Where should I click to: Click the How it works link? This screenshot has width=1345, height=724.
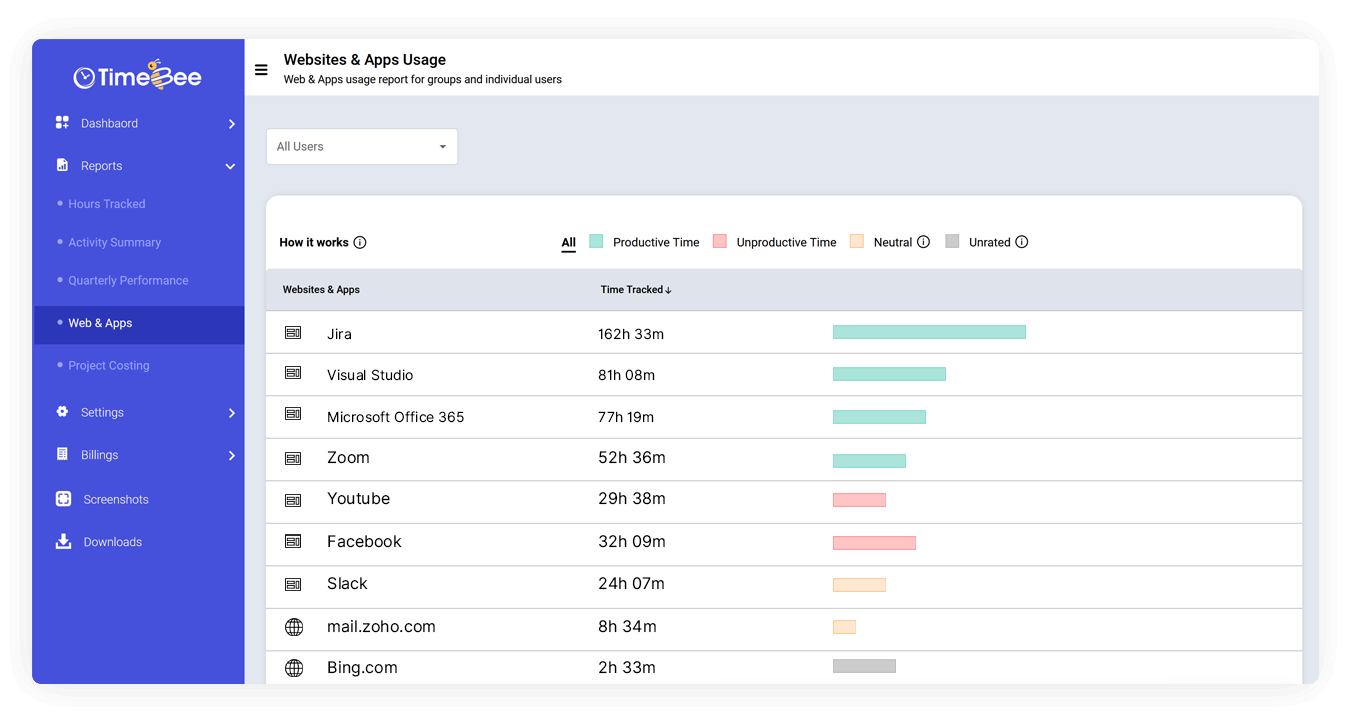pyautogui.click(x=314, y=242)
